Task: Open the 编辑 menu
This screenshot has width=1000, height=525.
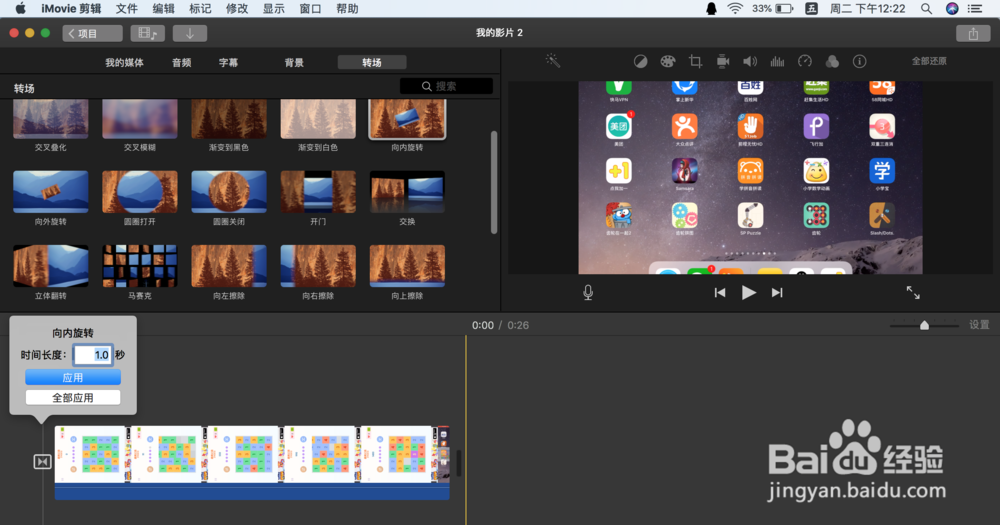Action: pyautogui.click(x=163, y=8)
